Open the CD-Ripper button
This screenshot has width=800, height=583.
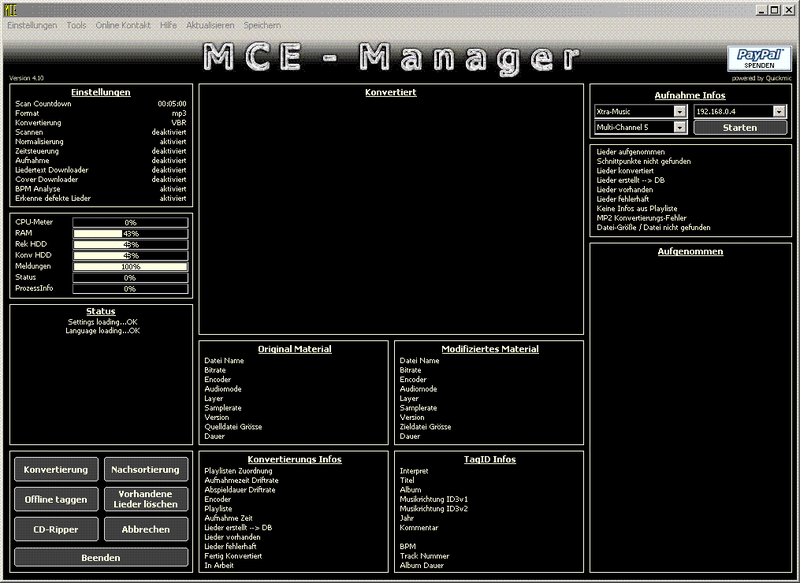coord(56,529)
